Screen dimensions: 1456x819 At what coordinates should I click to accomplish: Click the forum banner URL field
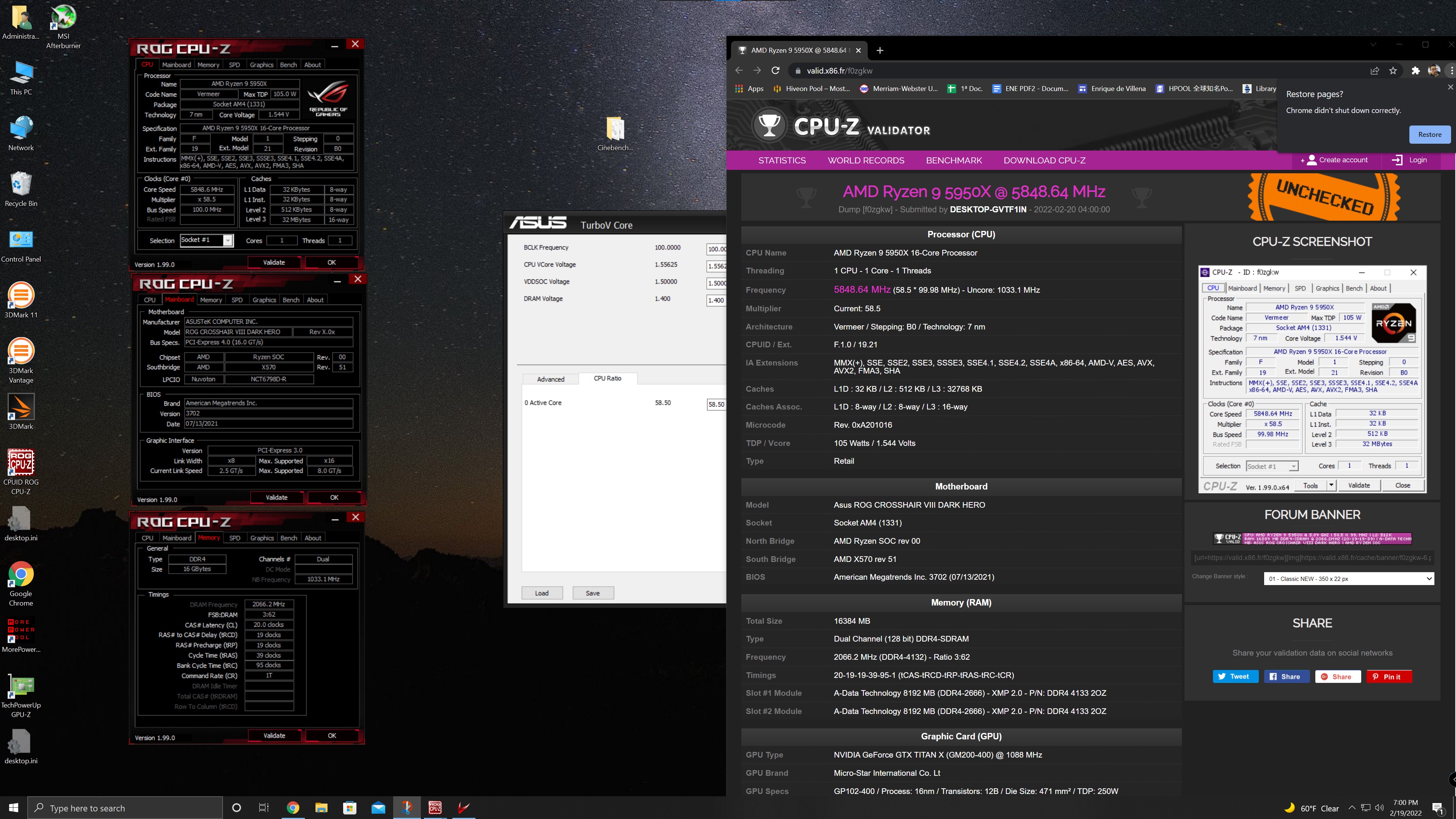[1312, 558]
